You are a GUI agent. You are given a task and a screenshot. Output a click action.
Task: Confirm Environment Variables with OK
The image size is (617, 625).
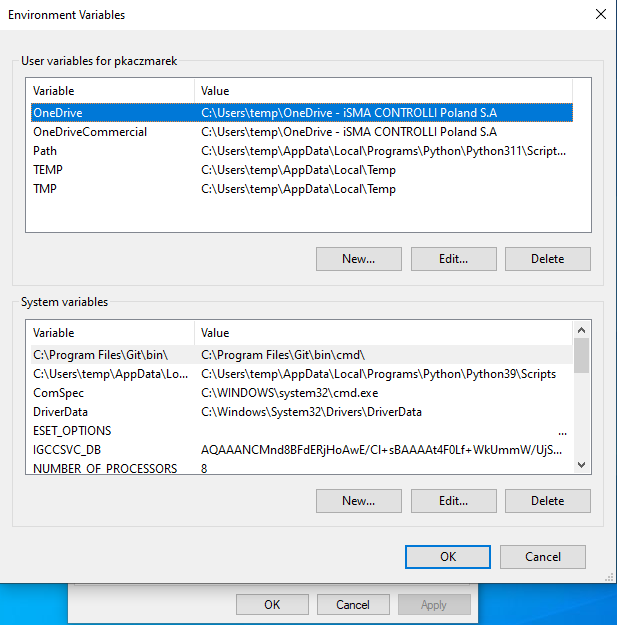448,557
